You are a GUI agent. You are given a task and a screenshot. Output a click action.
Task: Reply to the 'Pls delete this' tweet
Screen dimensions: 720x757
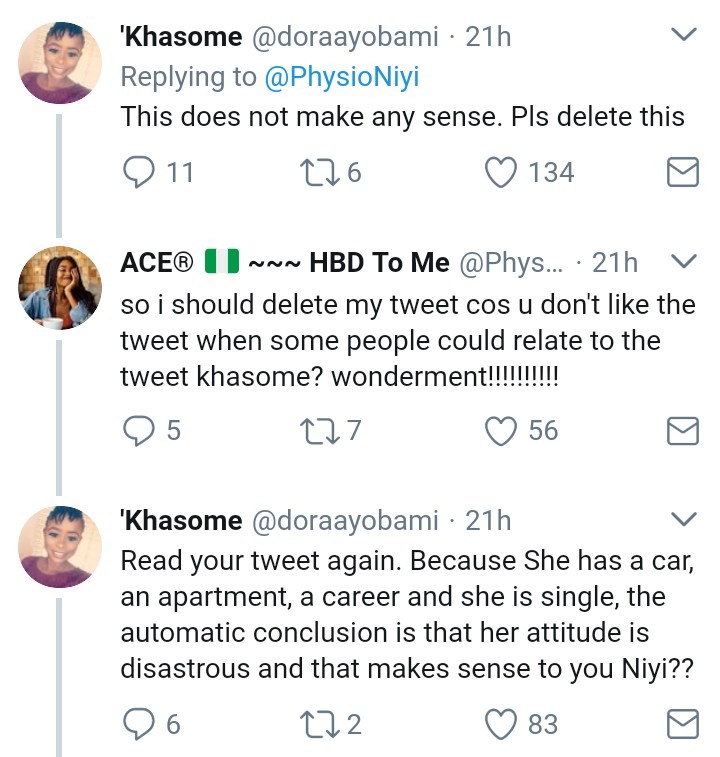[x=136, y=173]
